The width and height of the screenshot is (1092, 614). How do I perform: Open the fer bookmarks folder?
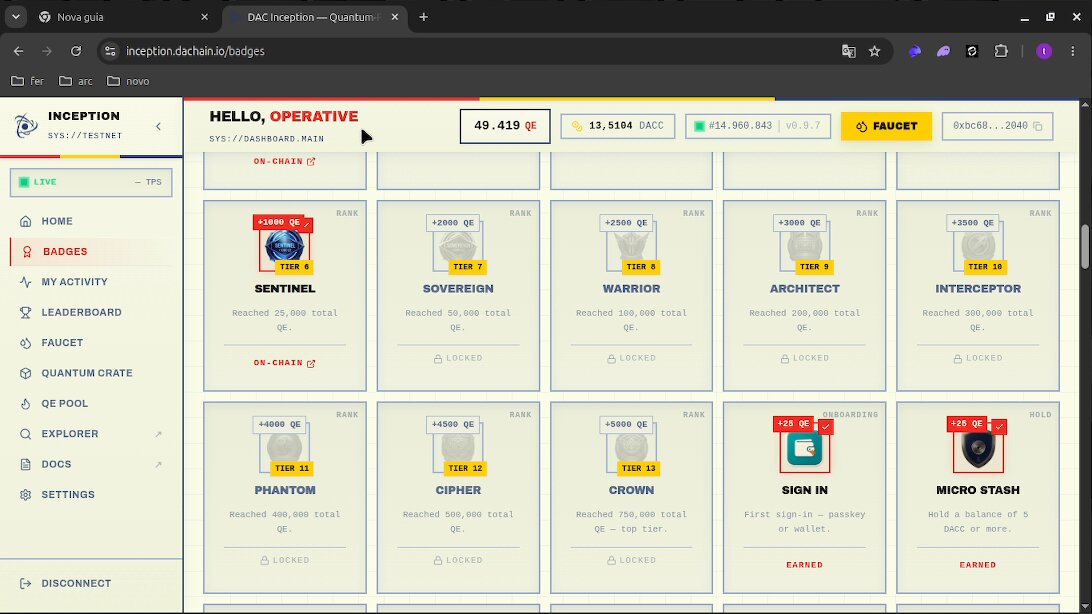click(x=28, y=81)
